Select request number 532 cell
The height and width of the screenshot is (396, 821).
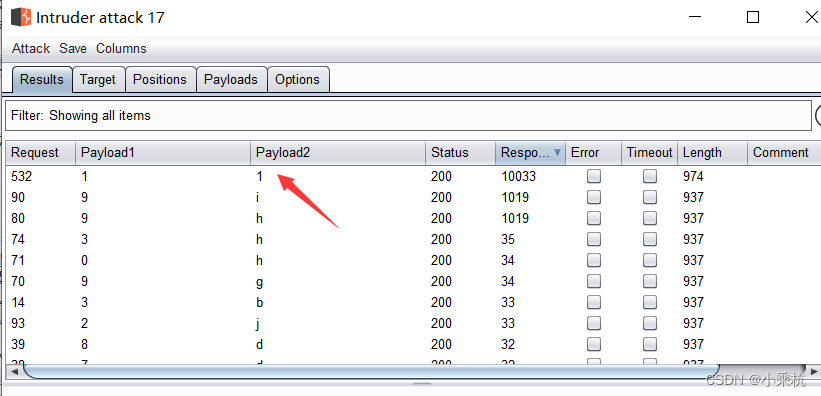(x=21, y=177)
